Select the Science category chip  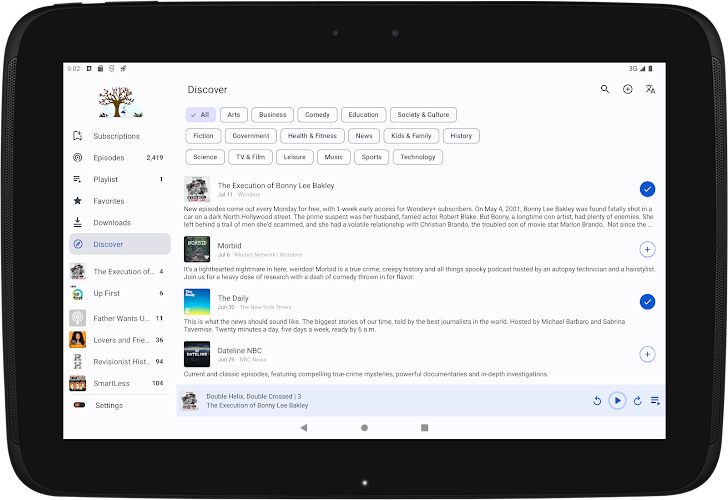click(x=205, y=157)
